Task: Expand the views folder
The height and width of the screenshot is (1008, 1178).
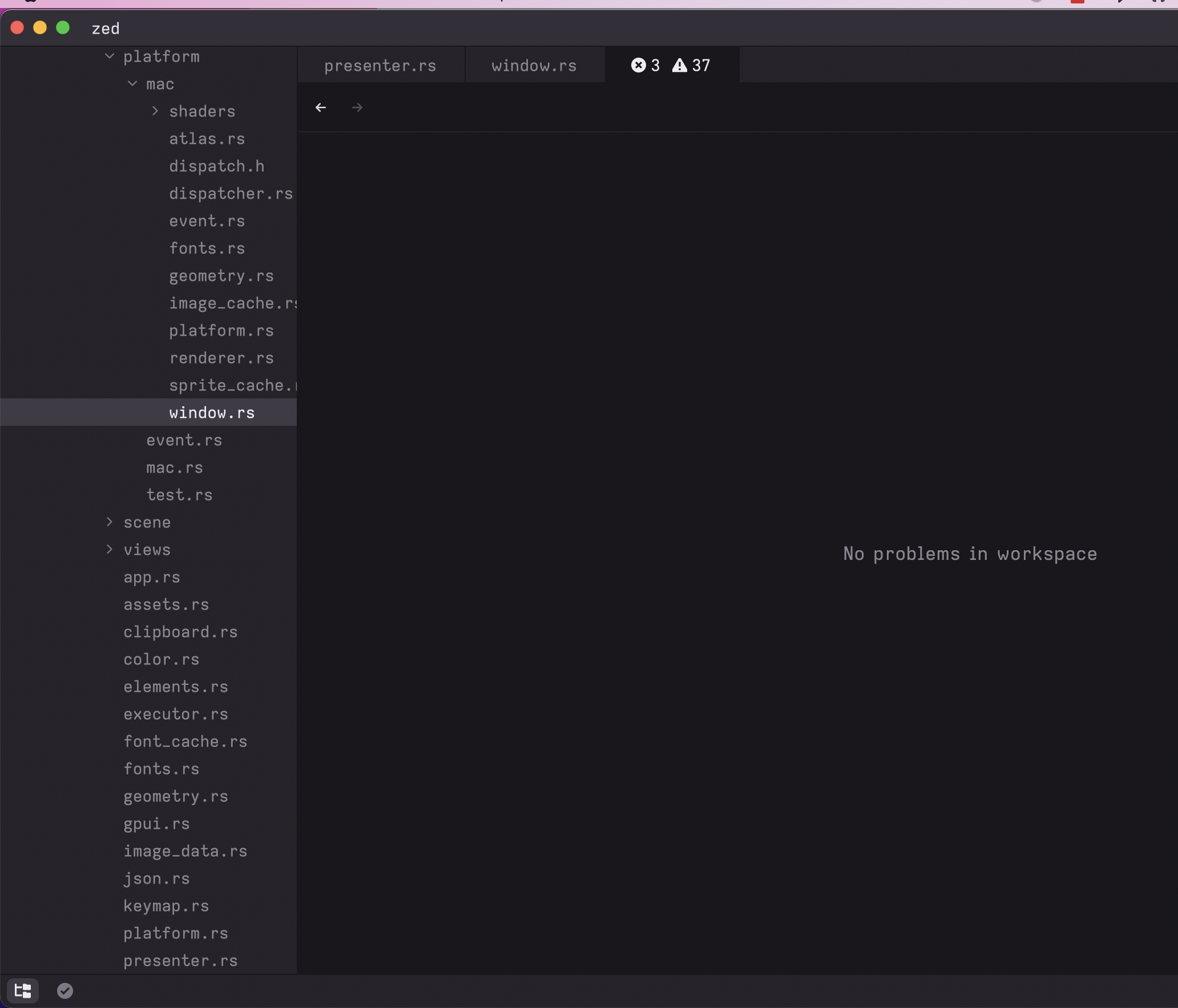Action: (110, 549)
